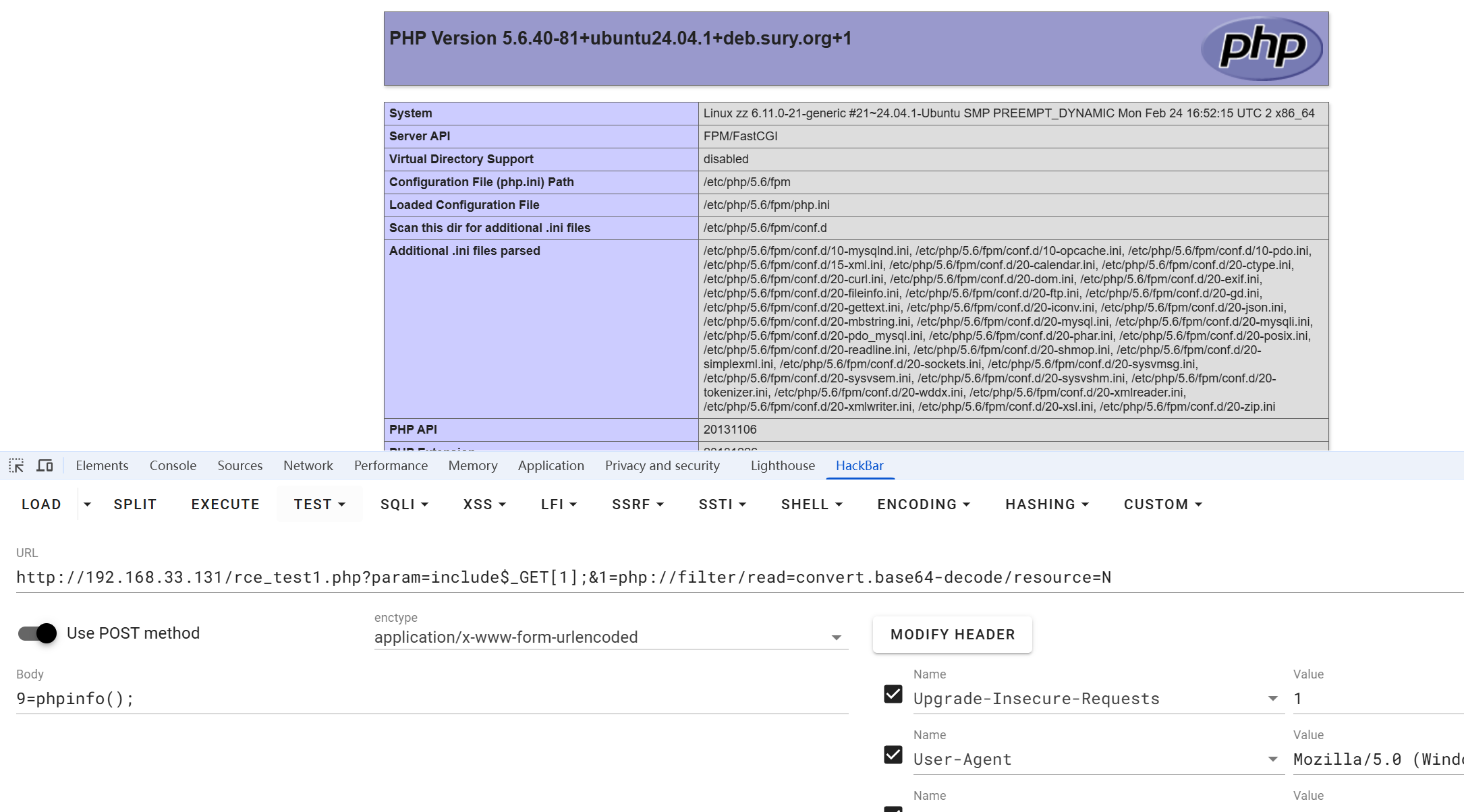Uncheck the Upgrade-Insecure-Requests header checkbox
Viewport: 1464px width, 812px height.
coord(893,694)
